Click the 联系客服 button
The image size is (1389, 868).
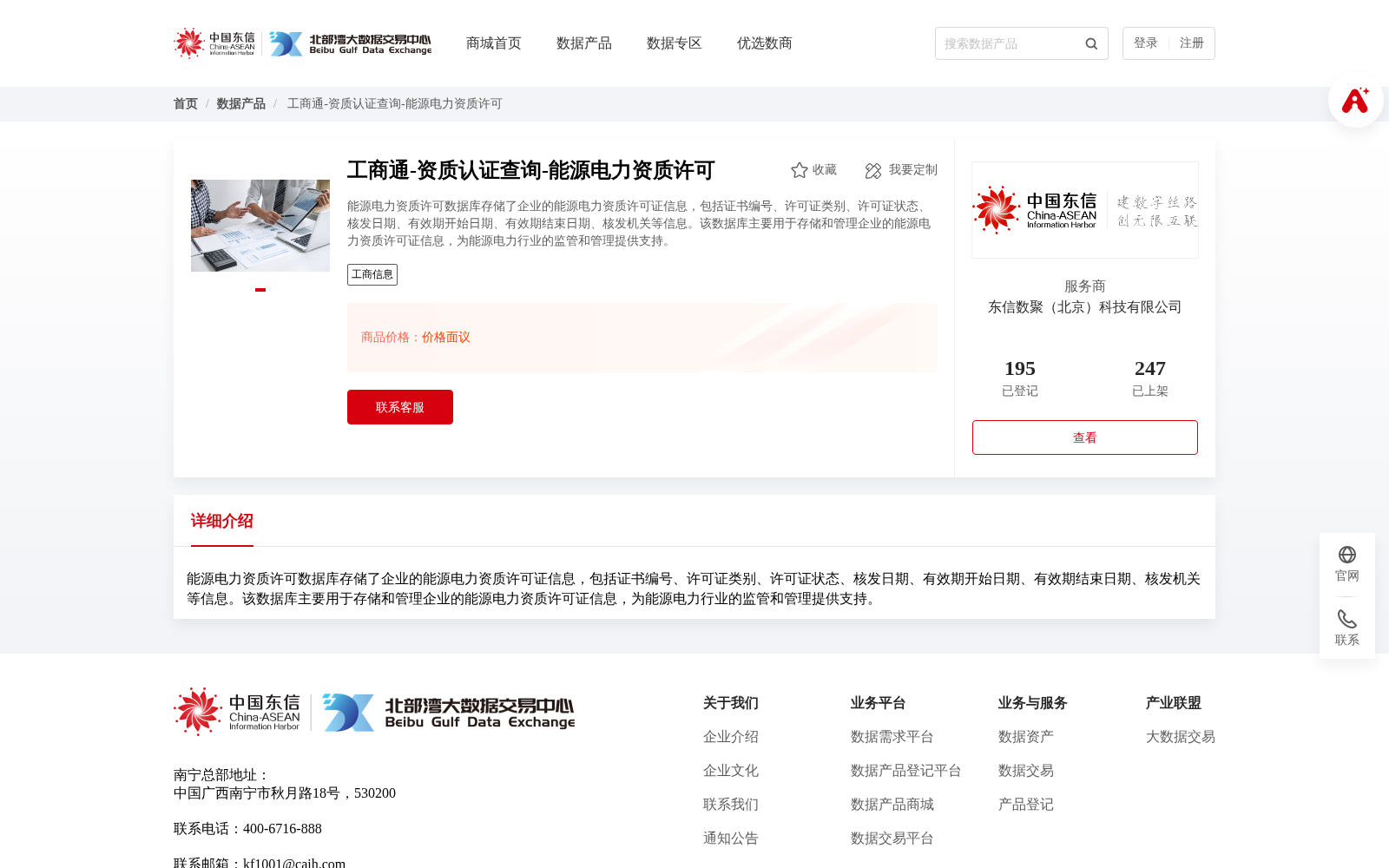click(x=400, y=407)
